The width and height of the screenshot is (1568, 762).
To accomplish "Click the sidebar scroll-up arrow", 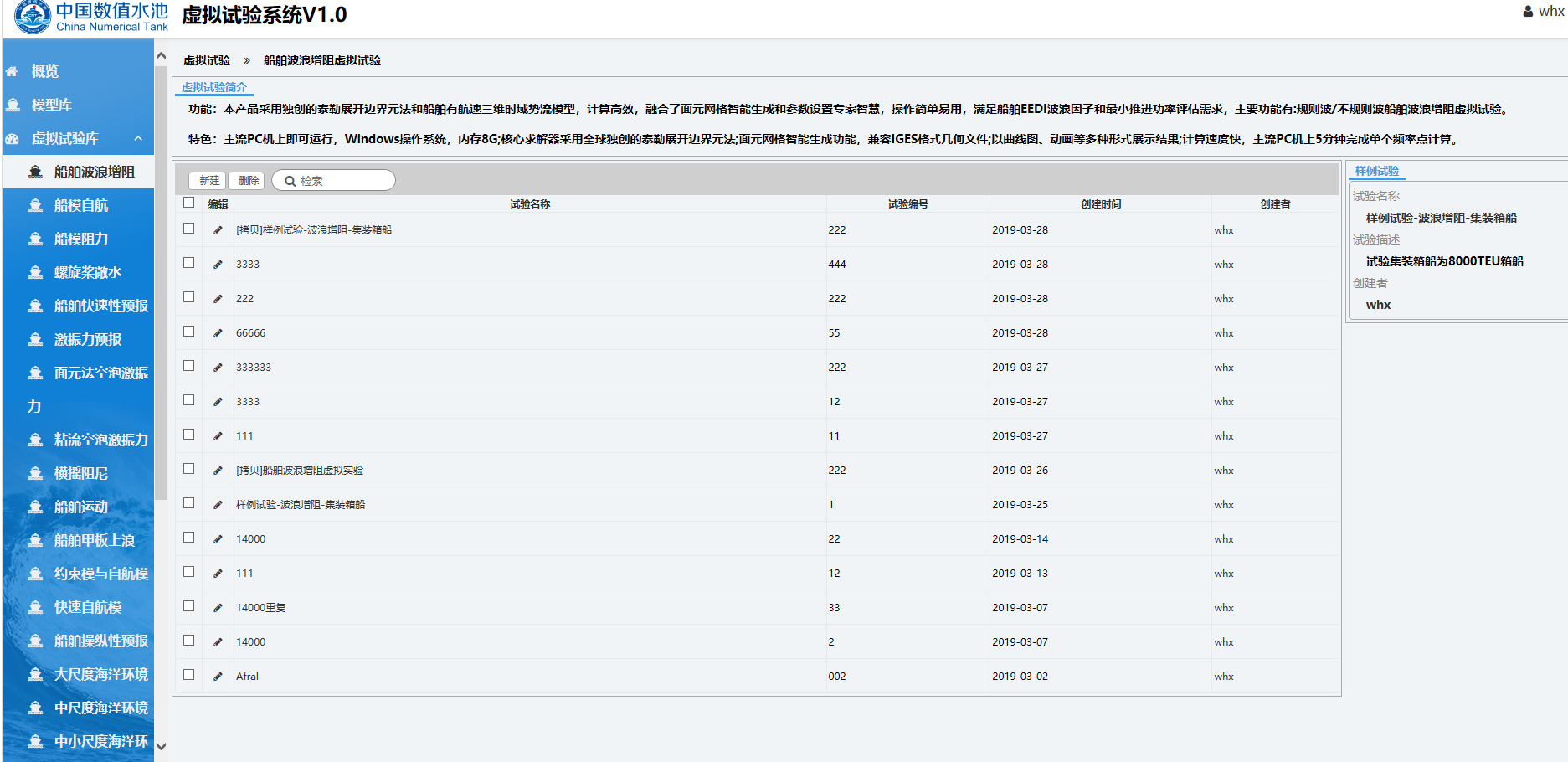I will click(x=161, y=56).
